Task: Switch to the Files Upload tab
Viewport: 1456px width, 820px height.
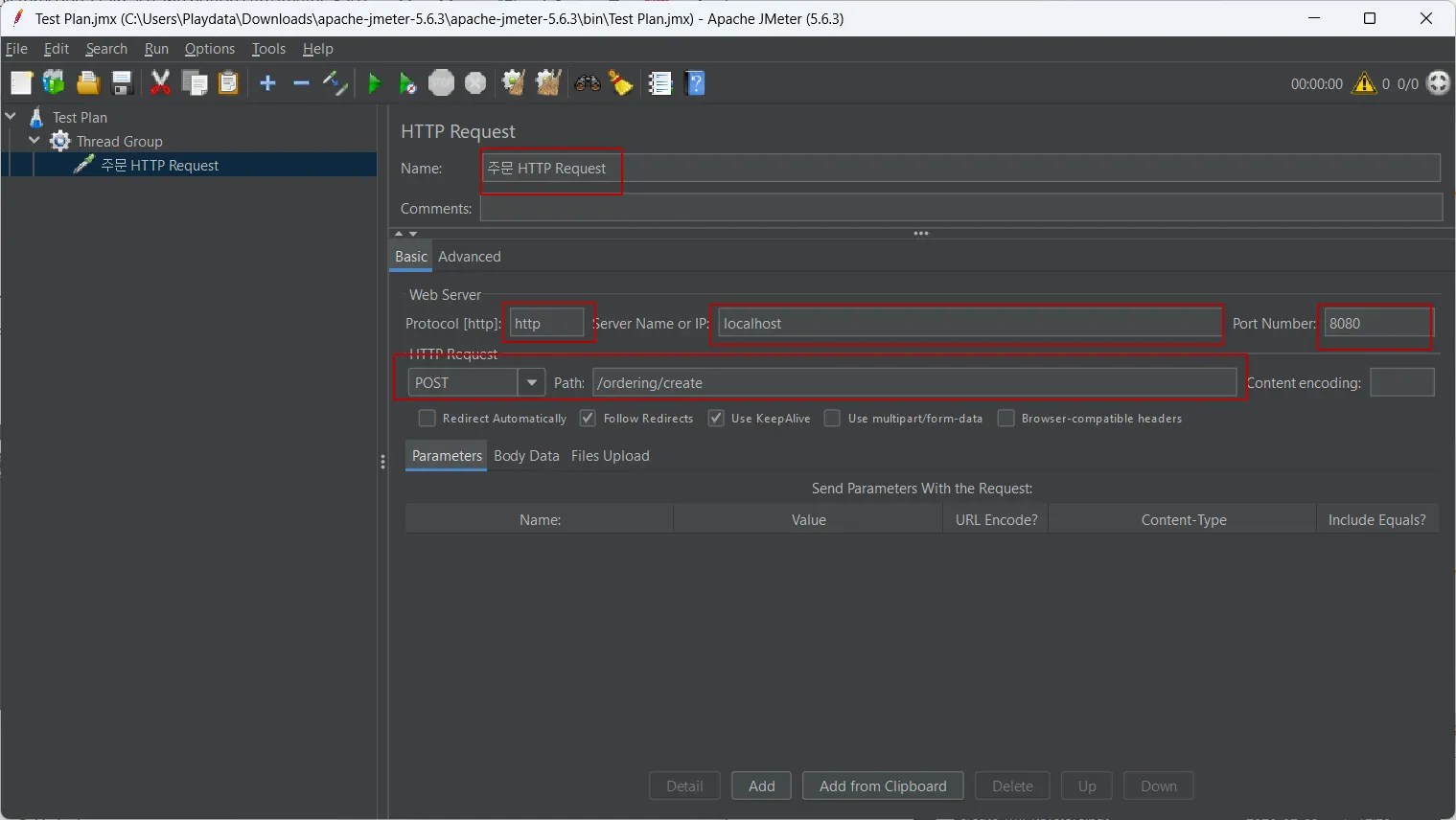Action: coord(611,456)
